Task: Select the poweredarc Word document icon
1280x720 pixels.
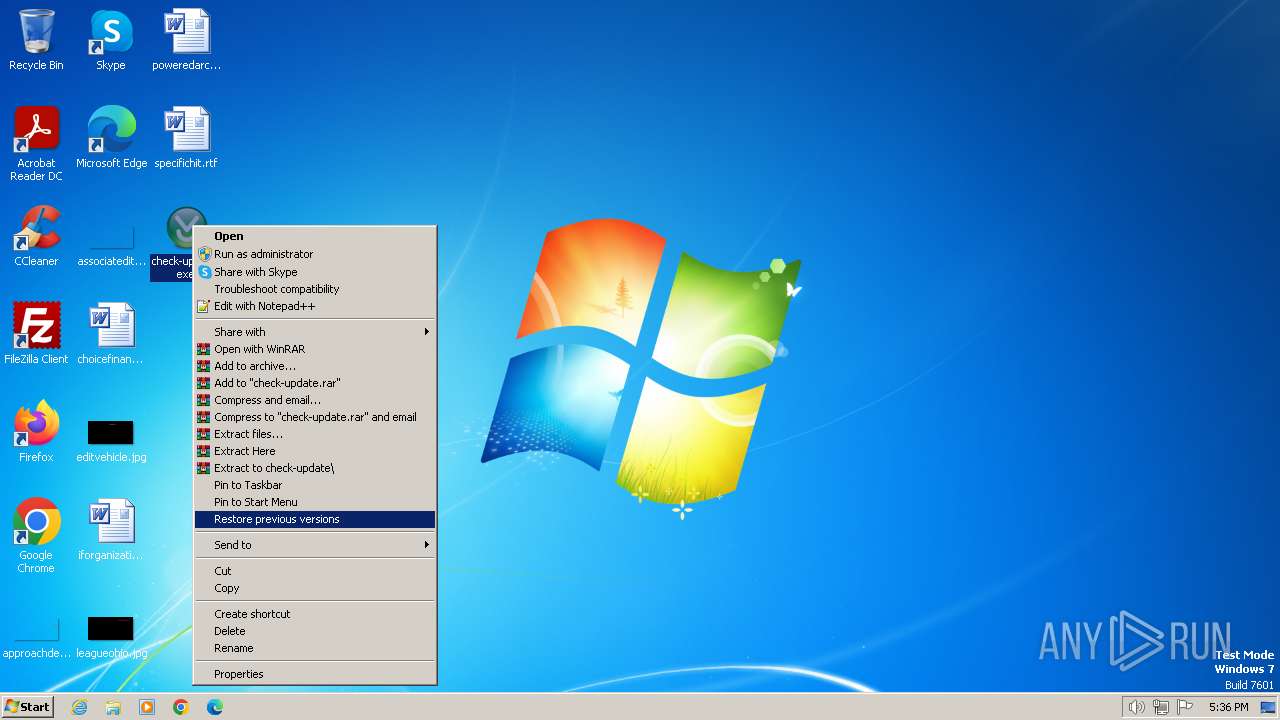Action: point(186,40)
